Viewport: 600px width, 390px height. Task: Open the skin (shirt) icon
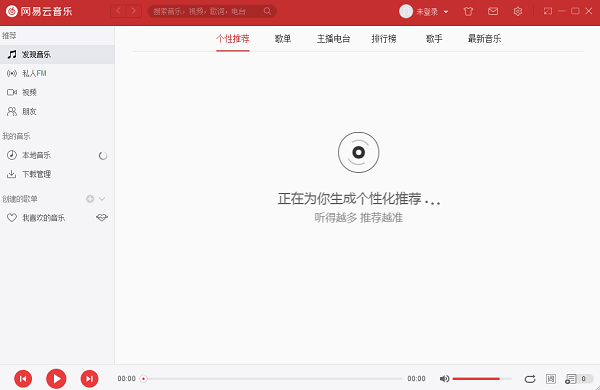[x=468, y=11]
